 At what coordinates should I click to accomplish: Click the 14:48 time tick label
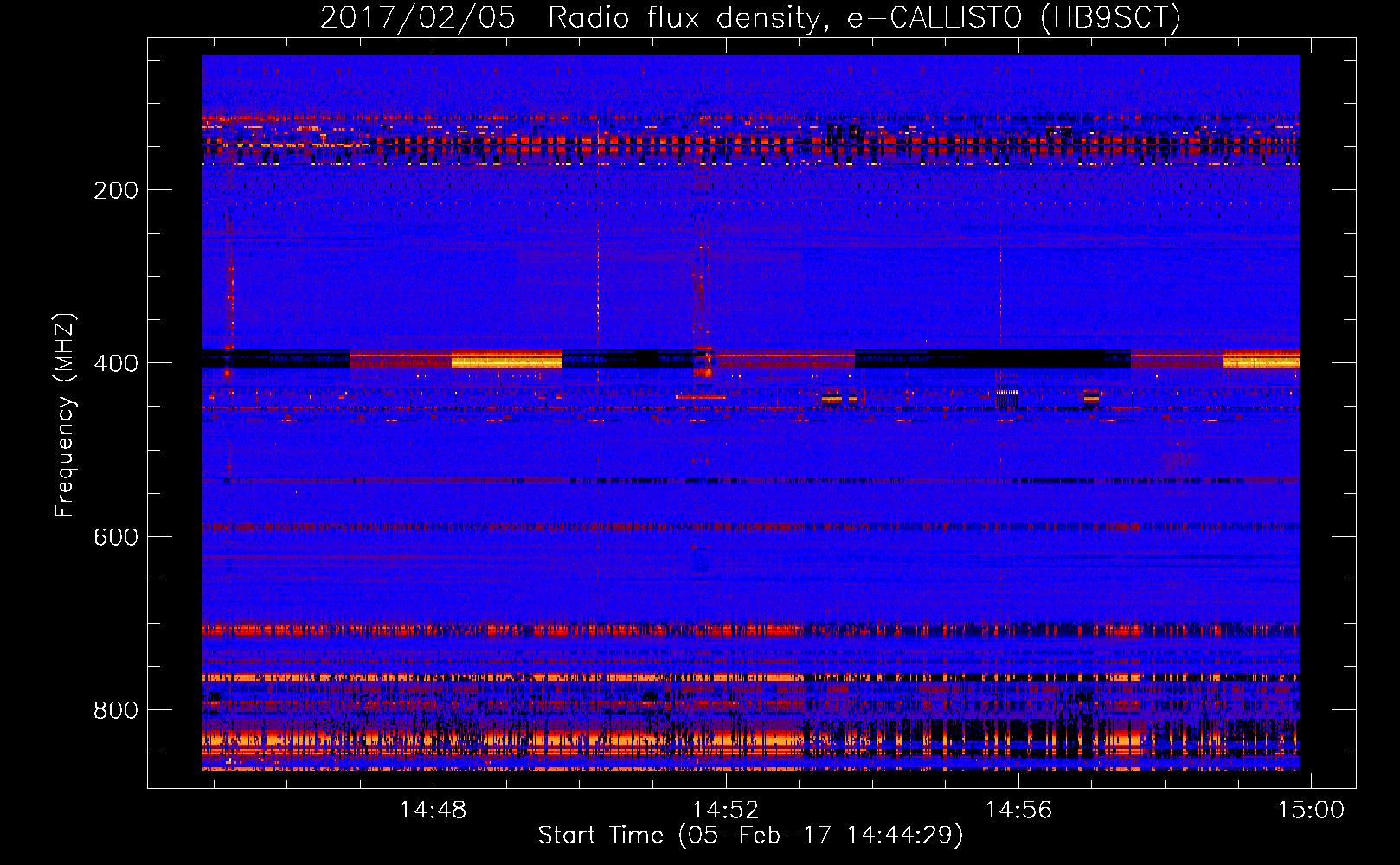[433, 810]
